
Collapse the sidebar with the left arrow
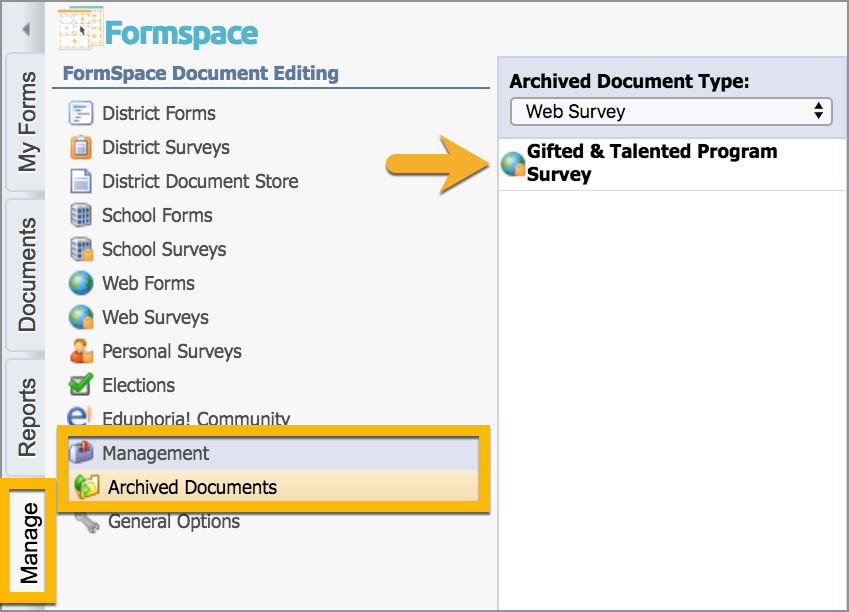(x=25, y=29)
